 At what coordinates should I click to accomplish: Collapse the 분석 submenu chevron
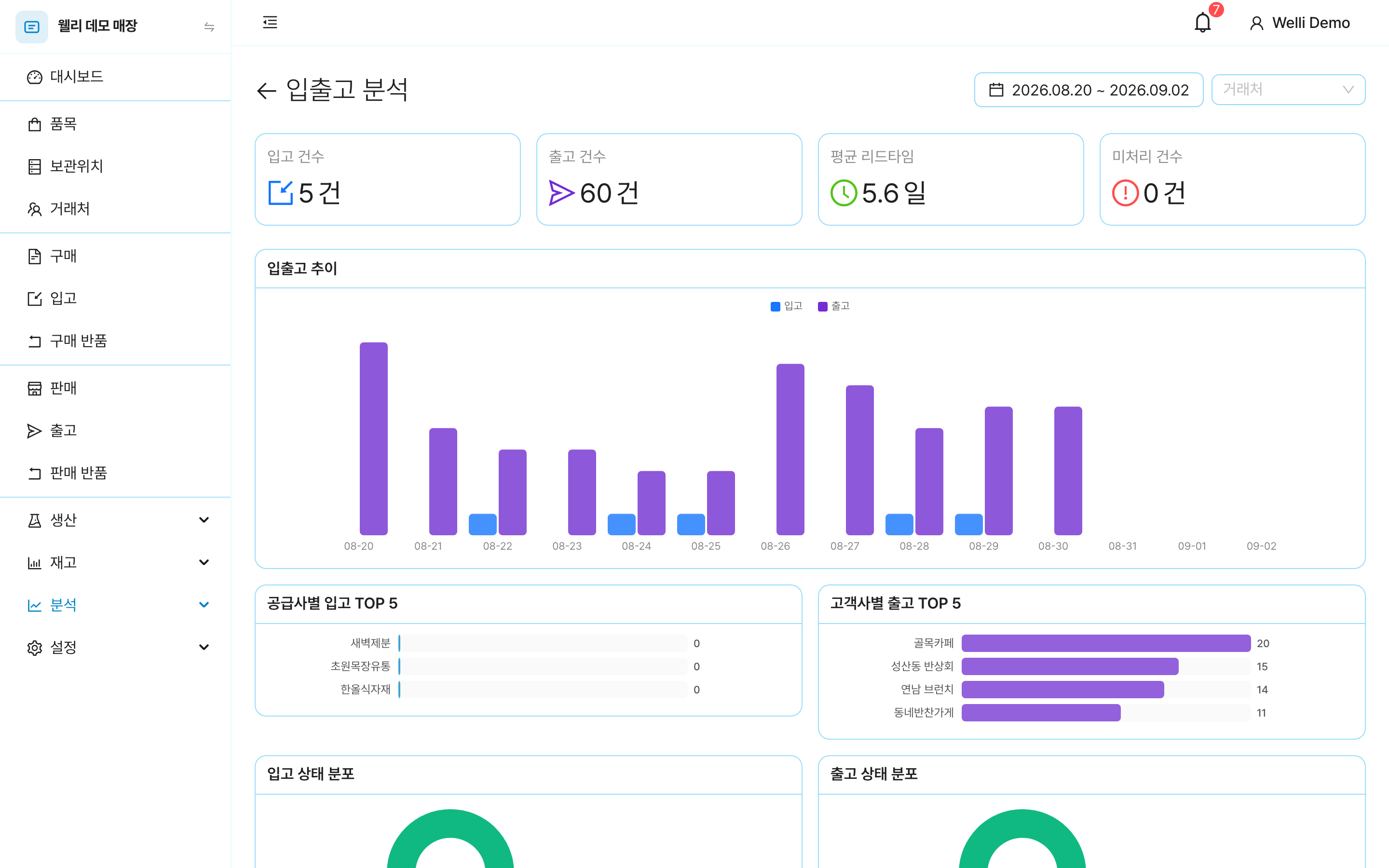(x=204, y=605)
